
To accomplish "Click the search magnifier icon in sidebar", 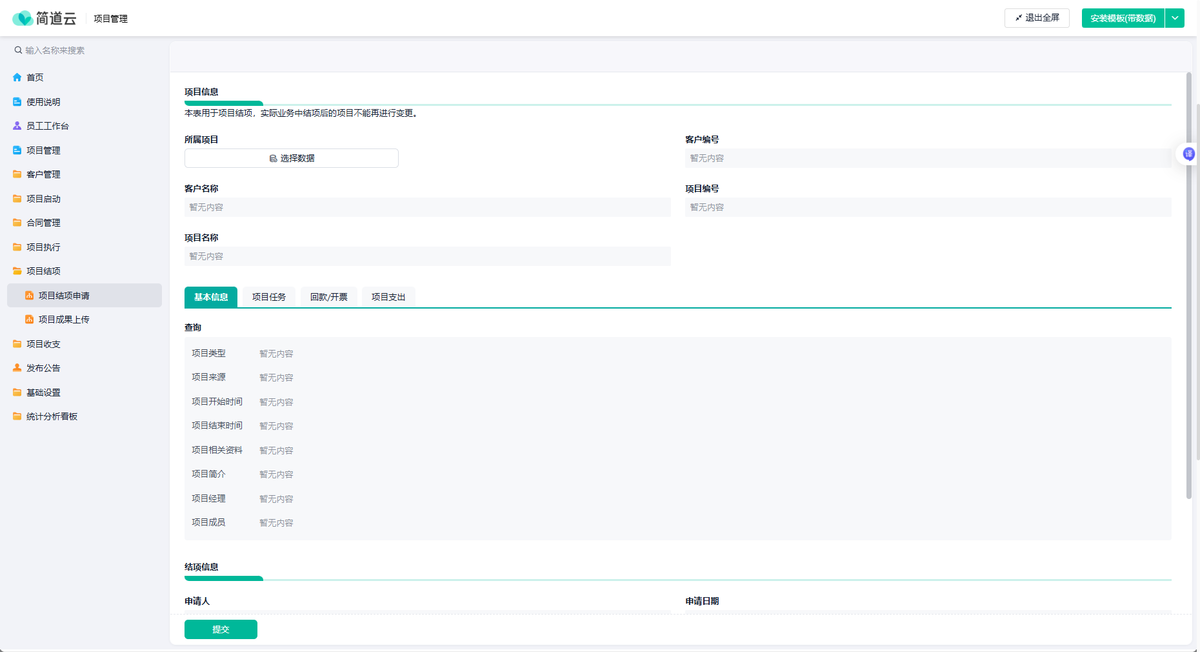I will coord(18,50).
